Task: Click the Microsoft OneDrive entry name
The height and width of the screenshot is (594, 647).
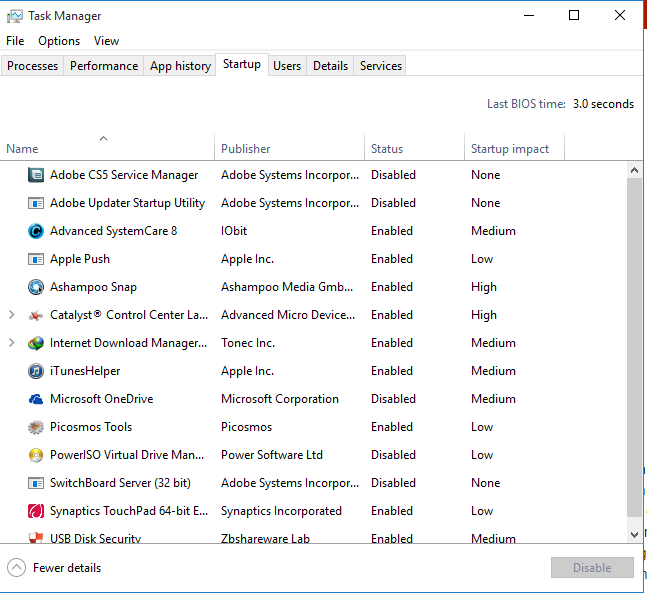Action: (x=102, y=399)
